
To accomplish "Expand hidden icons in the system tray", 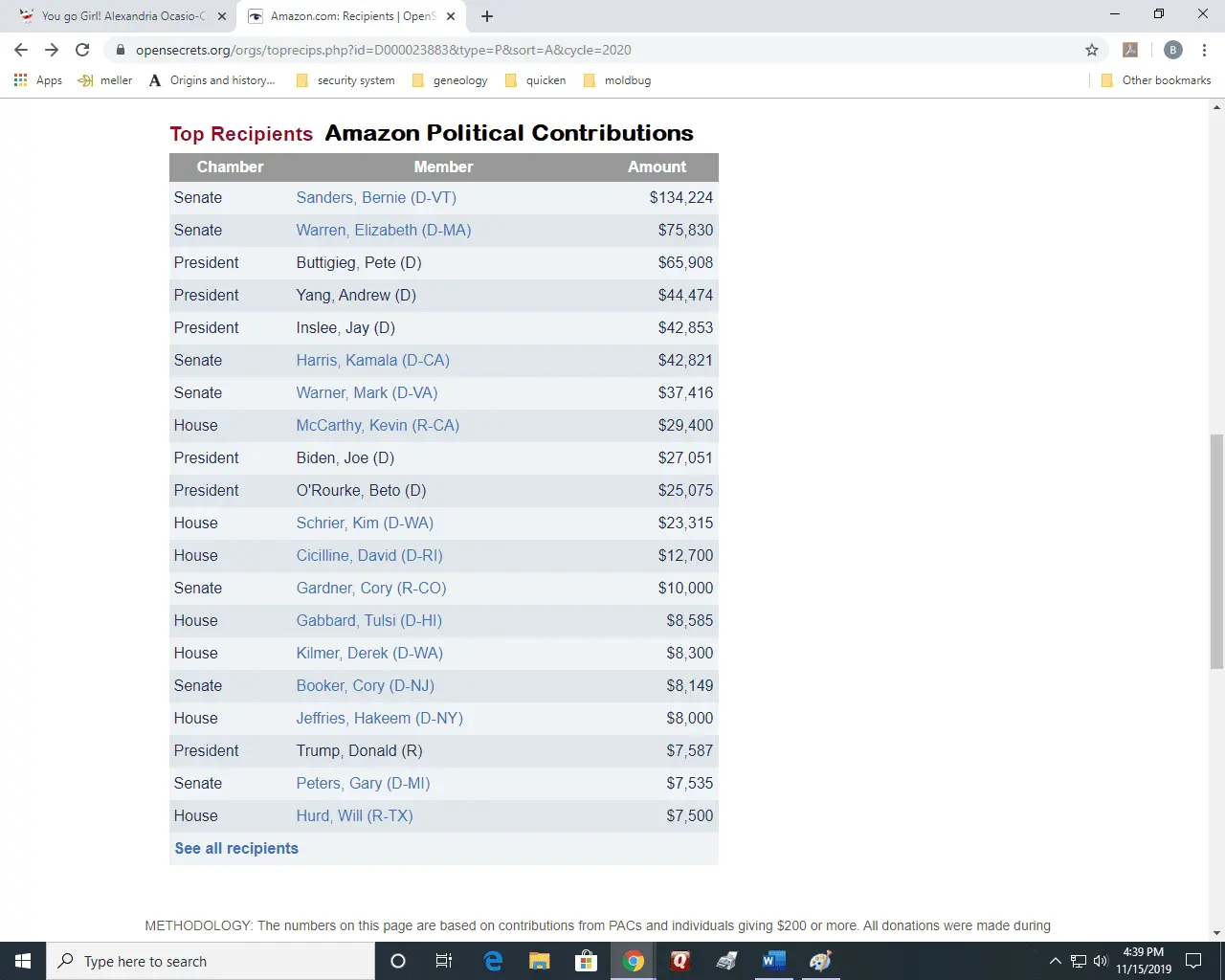I will pyautogui.click(x=1054, y=961).
